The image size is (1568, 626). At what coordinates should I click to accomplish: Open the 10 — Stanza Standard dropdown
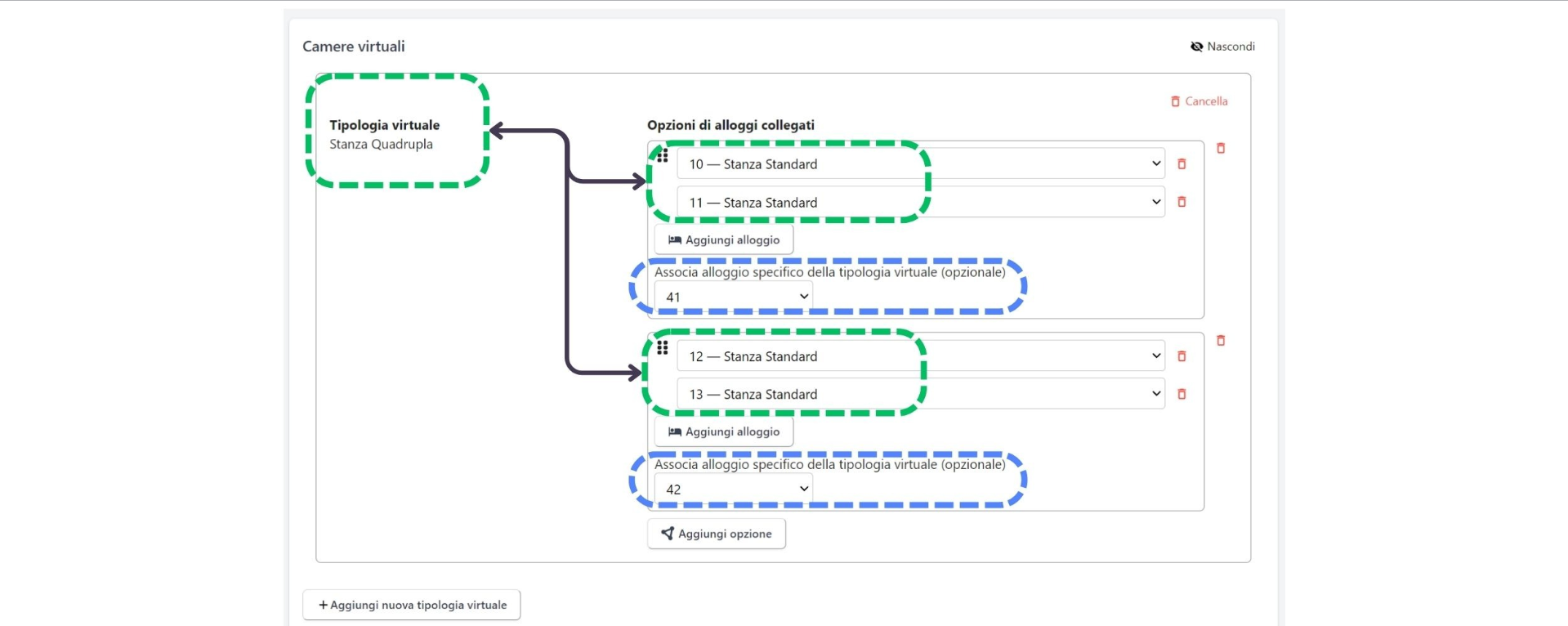point(920,164)
